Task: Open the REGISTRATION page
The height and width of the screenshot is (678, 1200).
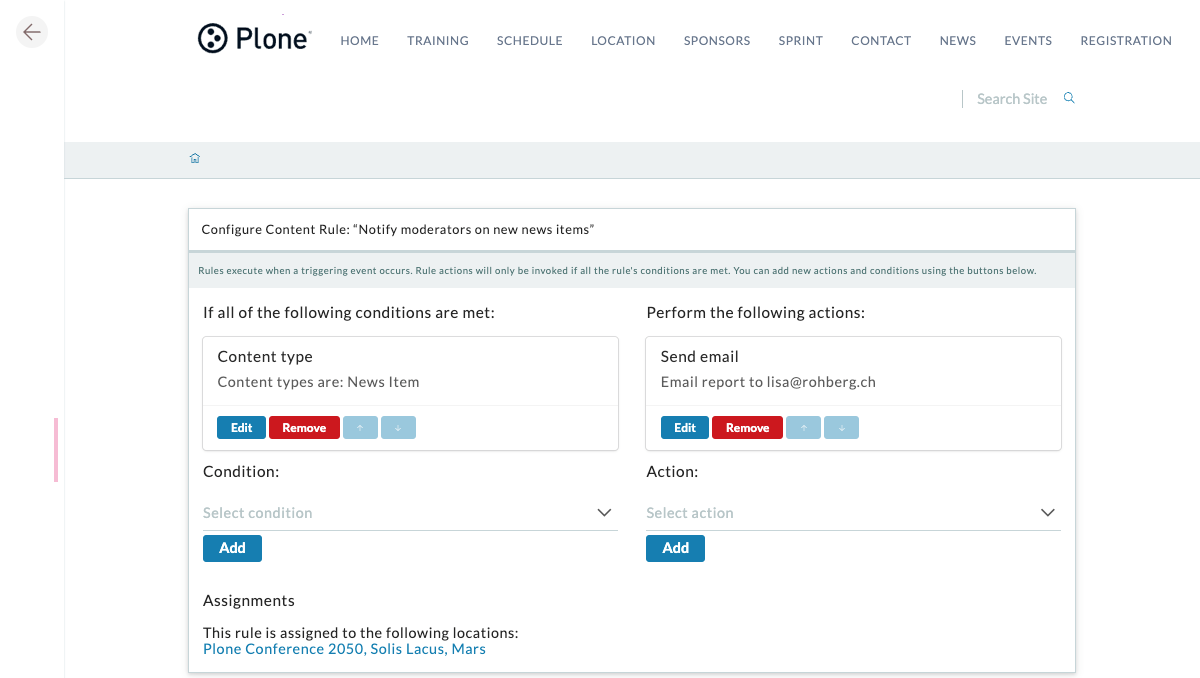Action: tap(1126, 41)
